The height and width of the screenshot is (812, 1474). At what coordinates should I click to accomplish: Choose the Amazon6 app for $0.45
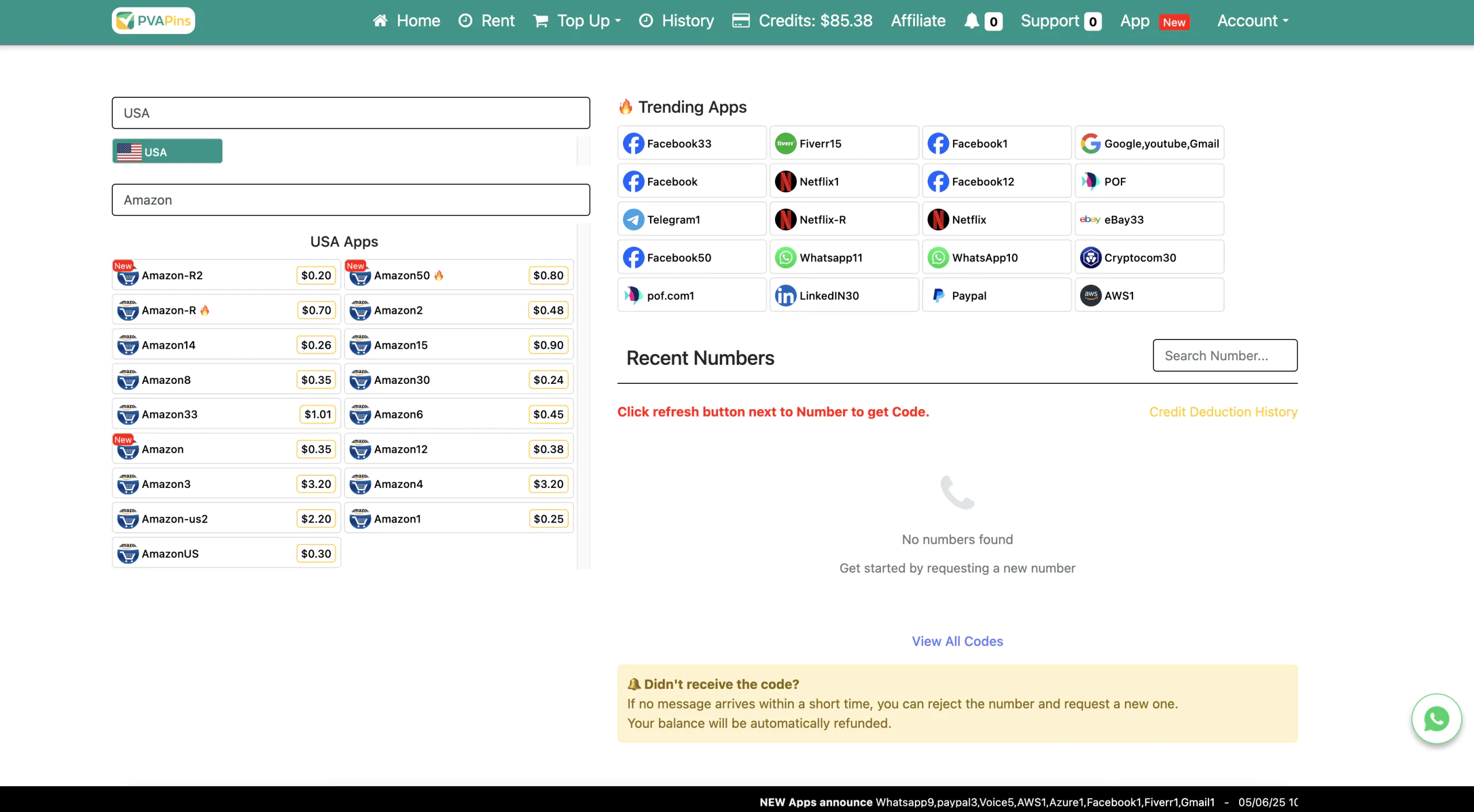(x=459, y=414)
